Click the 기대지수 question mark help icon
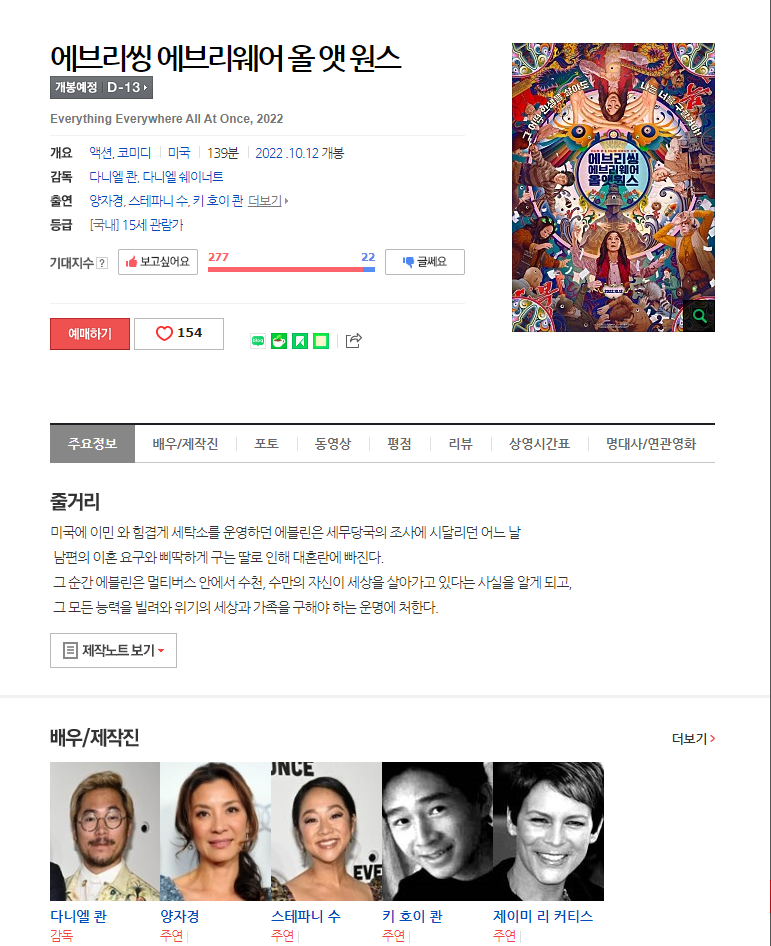Viewport: 771px width, 946px height. [x=102, y=263]
